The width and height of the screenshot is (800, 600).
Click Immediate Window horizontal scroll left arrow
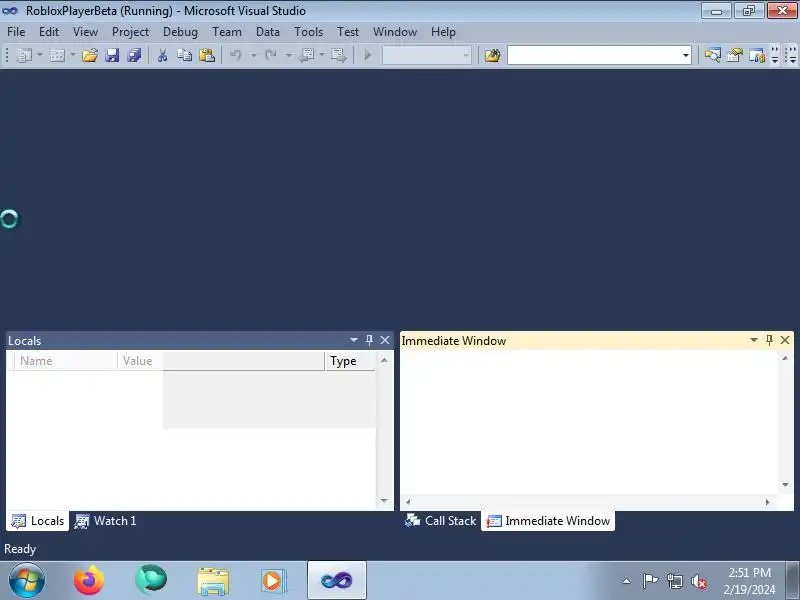pos(408,502)
